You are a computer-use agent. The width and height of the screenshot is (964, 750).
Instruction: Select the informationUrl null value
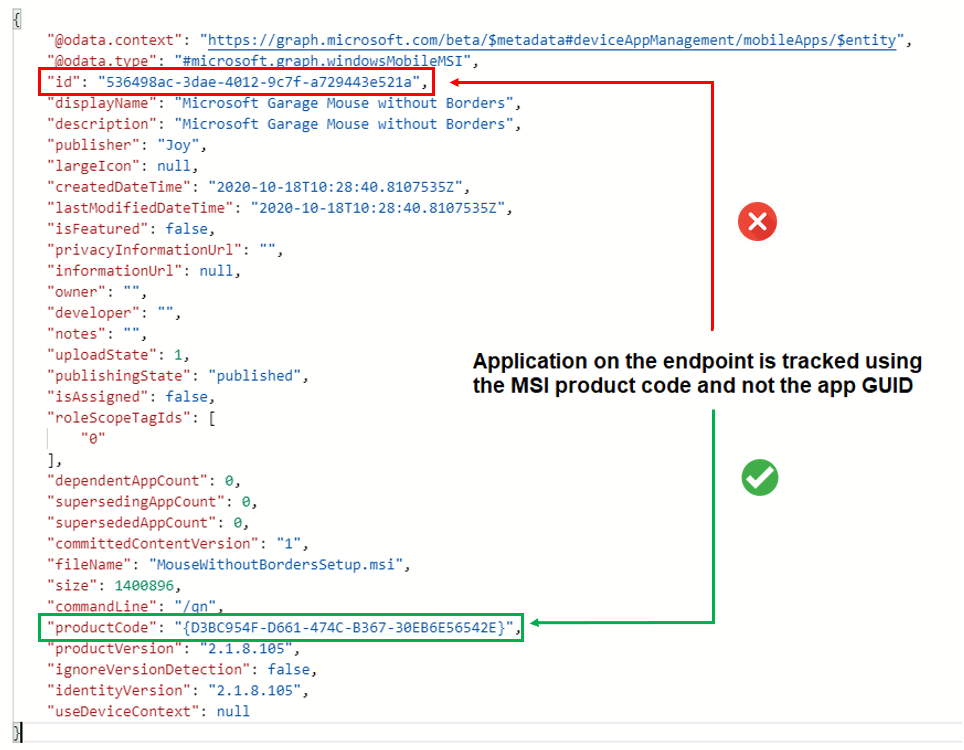(216, 271)
